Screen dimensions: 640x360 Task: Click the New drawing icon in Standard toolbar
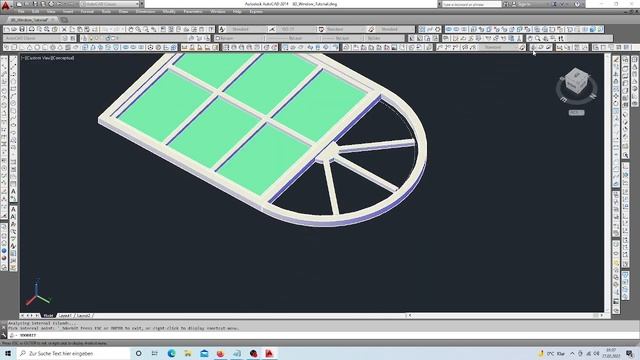[7, 29]
